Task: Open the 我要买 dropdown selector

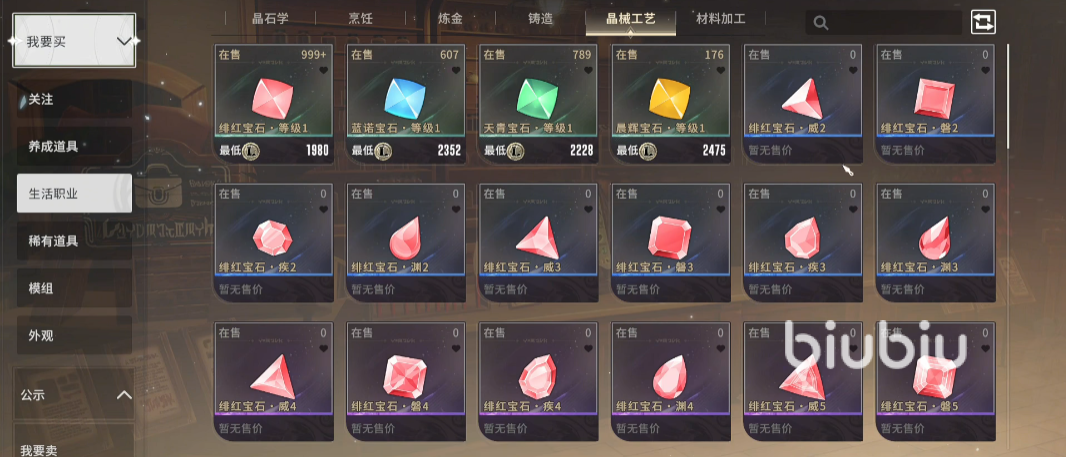Action: [x=74, y=41]
